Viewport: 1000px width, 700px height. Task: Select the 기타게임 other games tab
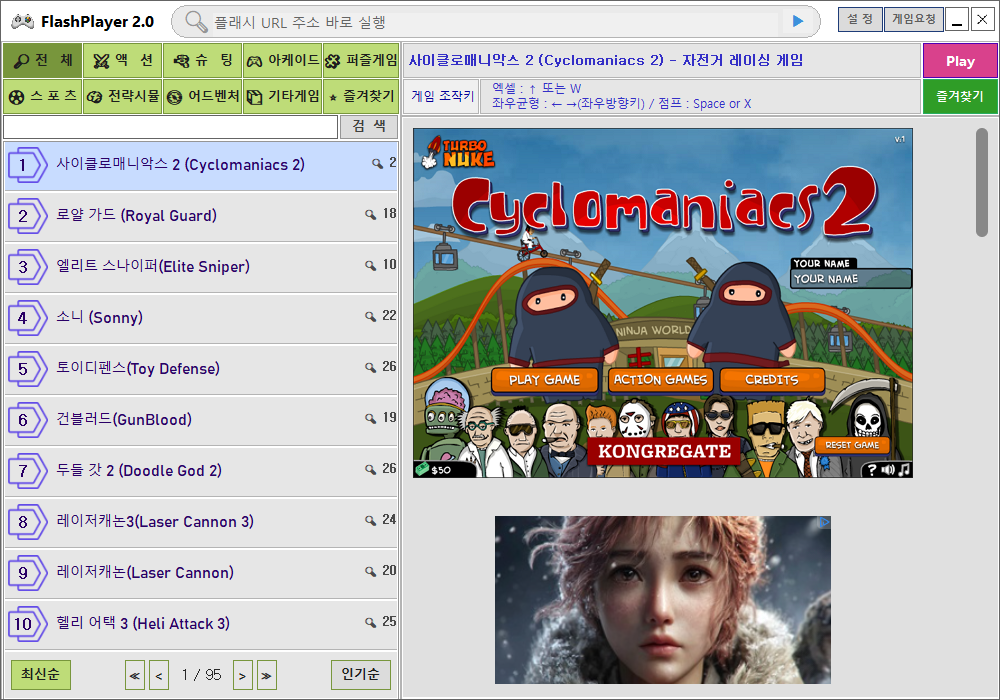tap(283, 96)
